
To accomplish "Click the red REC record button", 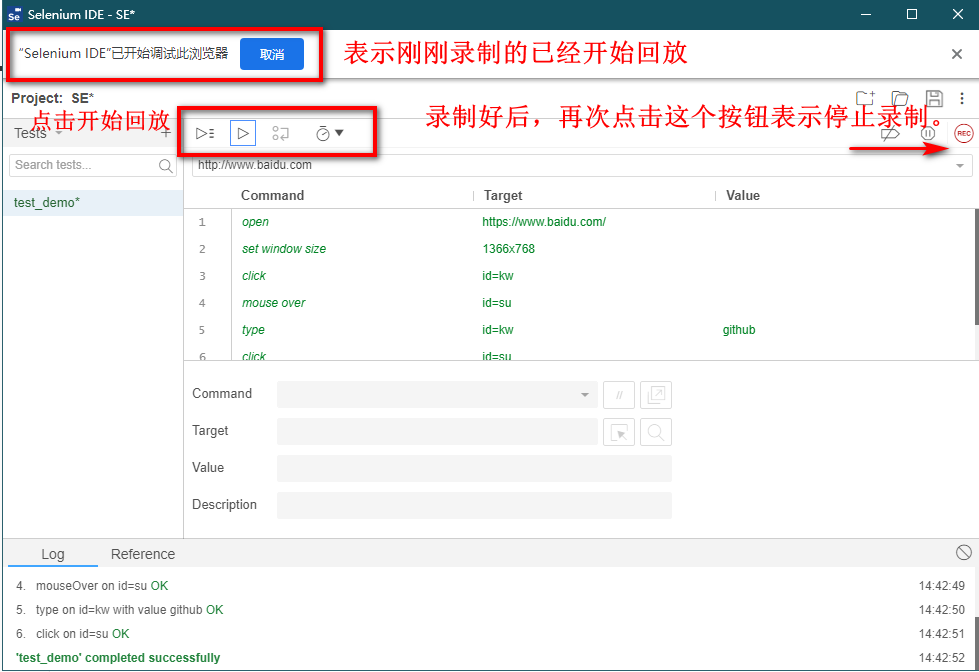I will [963, 133].
